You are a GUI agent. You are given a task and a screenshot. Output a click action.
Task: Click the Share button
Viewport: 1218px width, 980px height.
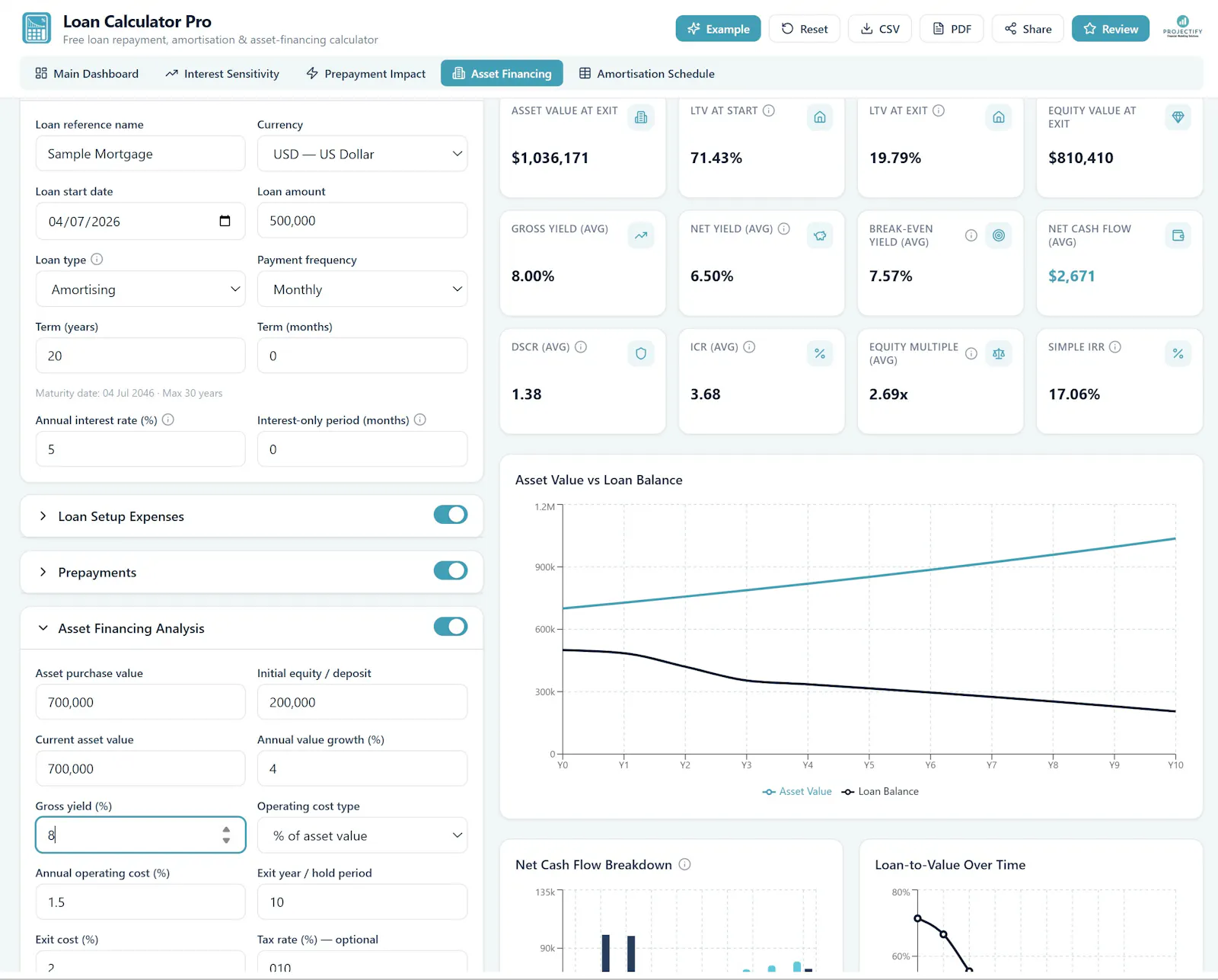point(1028,28)
